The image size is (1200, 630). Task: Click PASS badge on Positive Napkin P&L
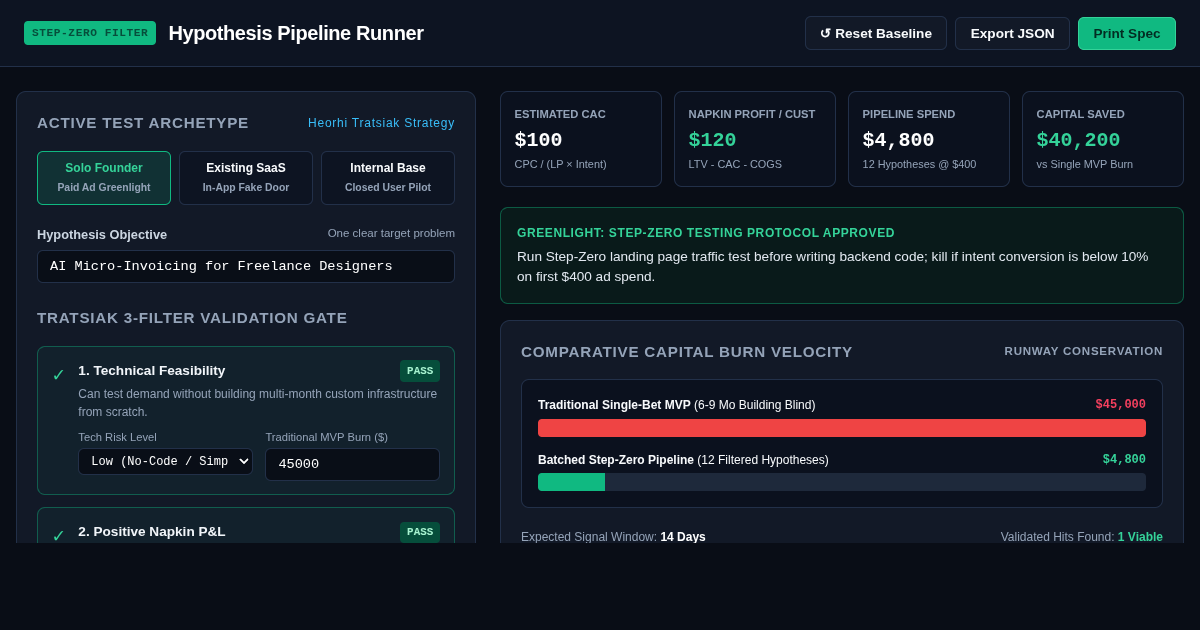(420, 532)
